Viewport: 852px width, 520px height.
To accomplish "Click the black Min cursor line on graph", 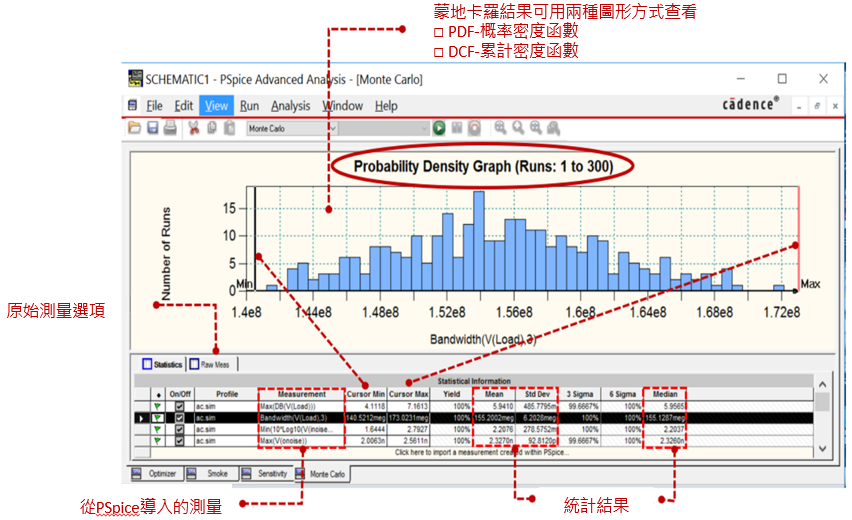I will click(x=255, y=239).
